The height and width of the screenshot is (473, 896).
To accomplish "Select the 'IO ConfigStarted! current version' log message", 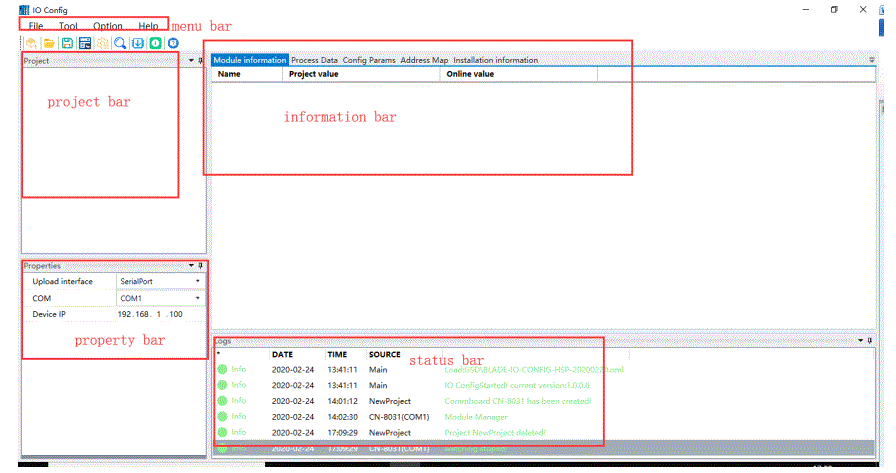I will click(x=517, y=386).
